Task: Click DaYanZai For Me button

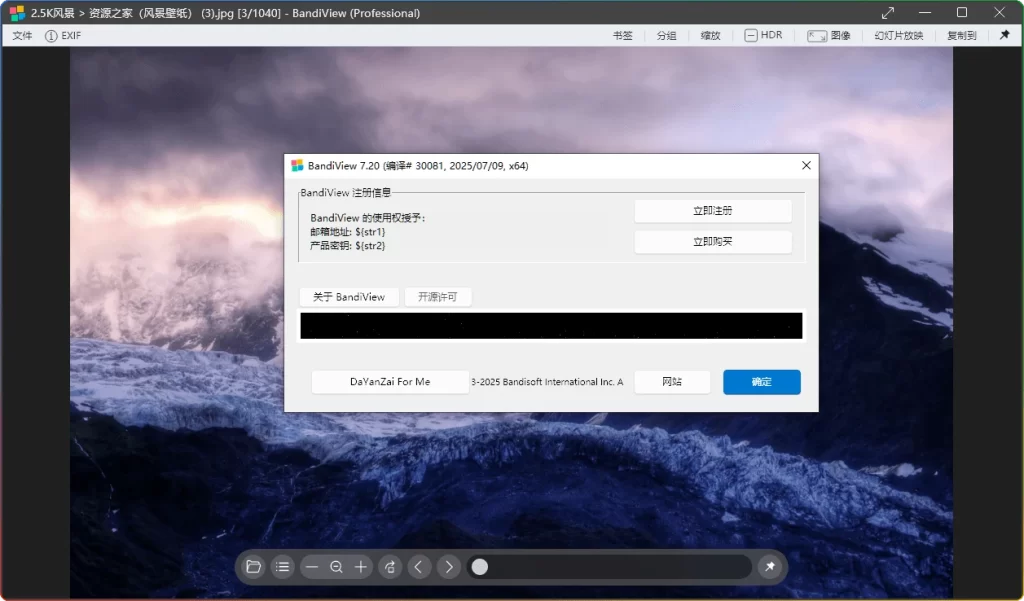Action: (x=390, y=382)
